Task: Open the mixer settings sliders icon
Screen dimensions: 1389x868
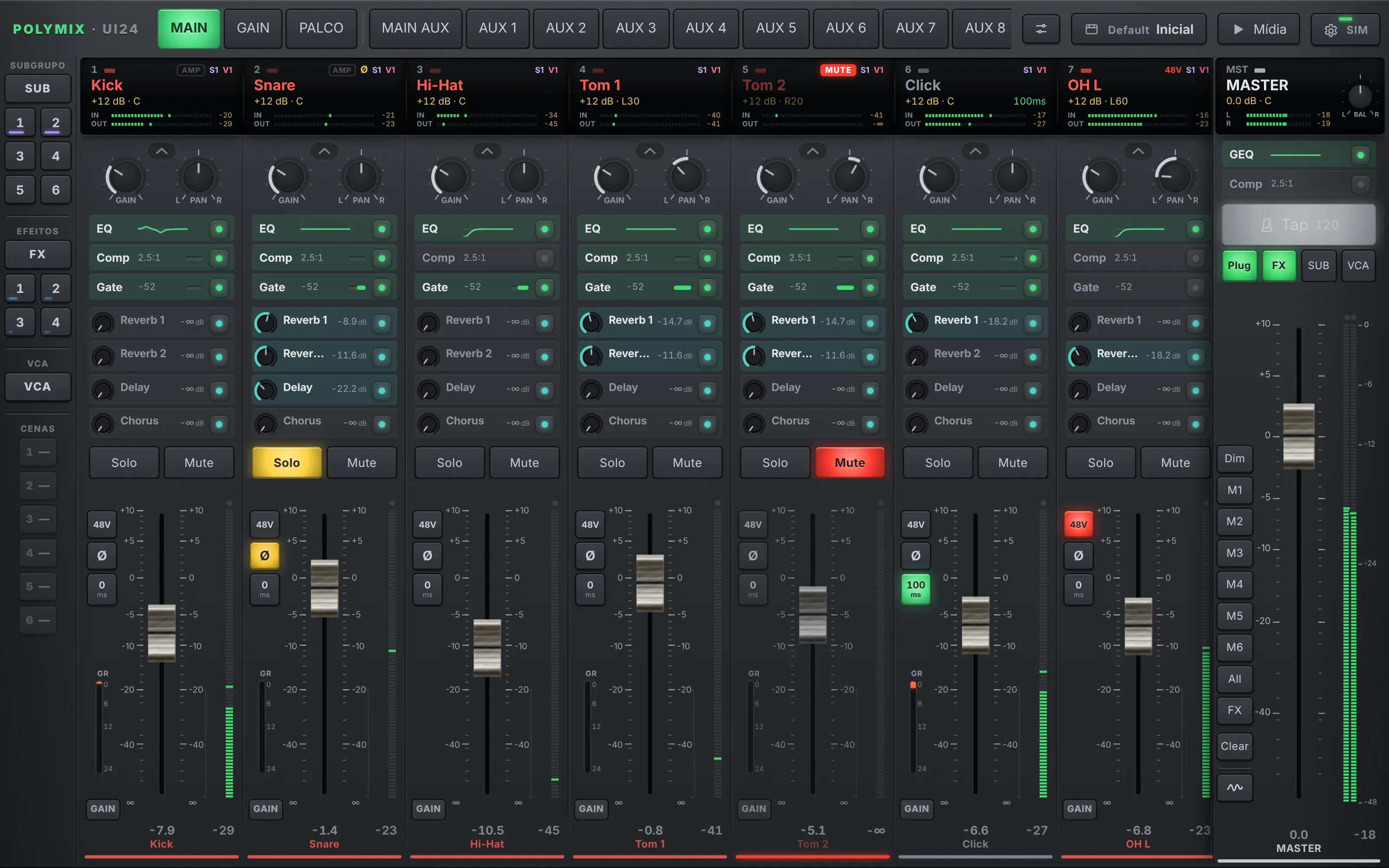Action: pyautogui.click(x=1040, y=29)
